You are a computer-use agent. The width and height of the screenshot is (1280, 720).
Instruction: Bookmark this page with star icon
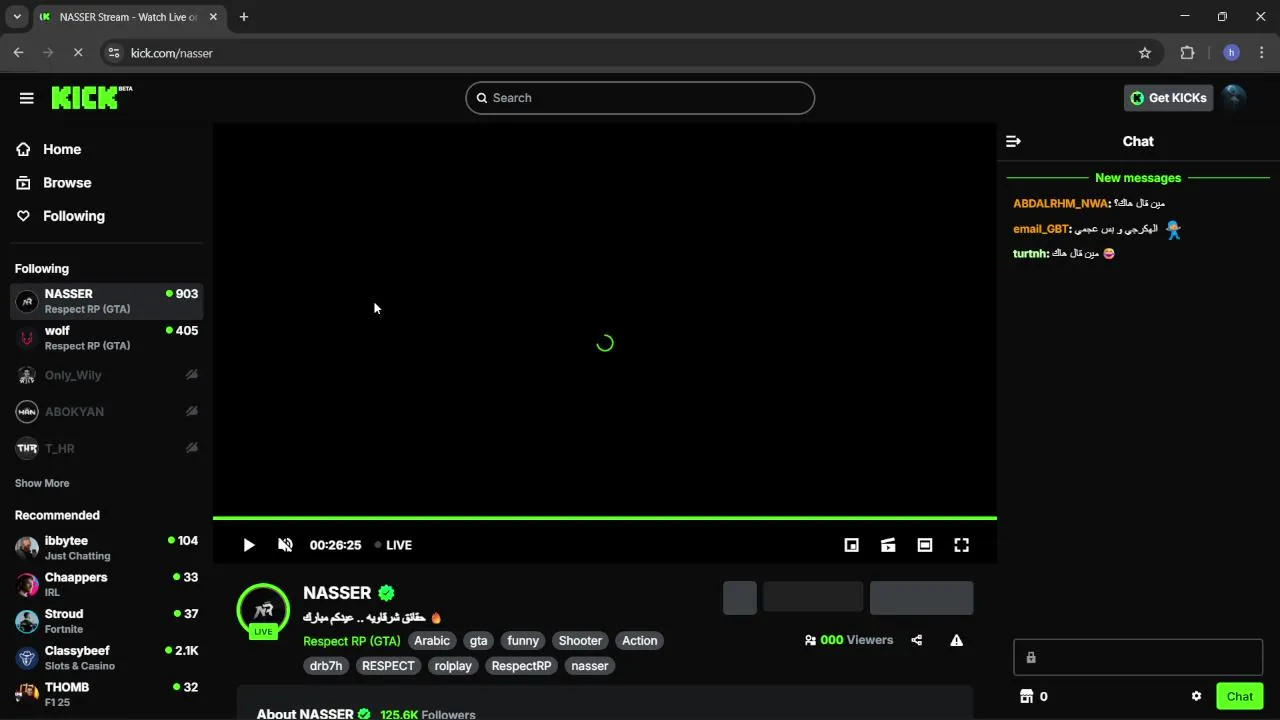point(1145,53)
